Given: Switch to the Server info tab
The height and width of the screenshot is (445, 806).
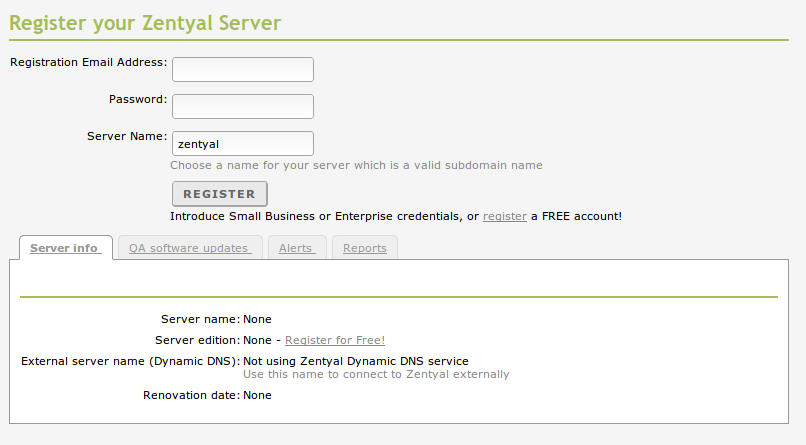Looking at the screenshot, I should click(x=64, y=248).
